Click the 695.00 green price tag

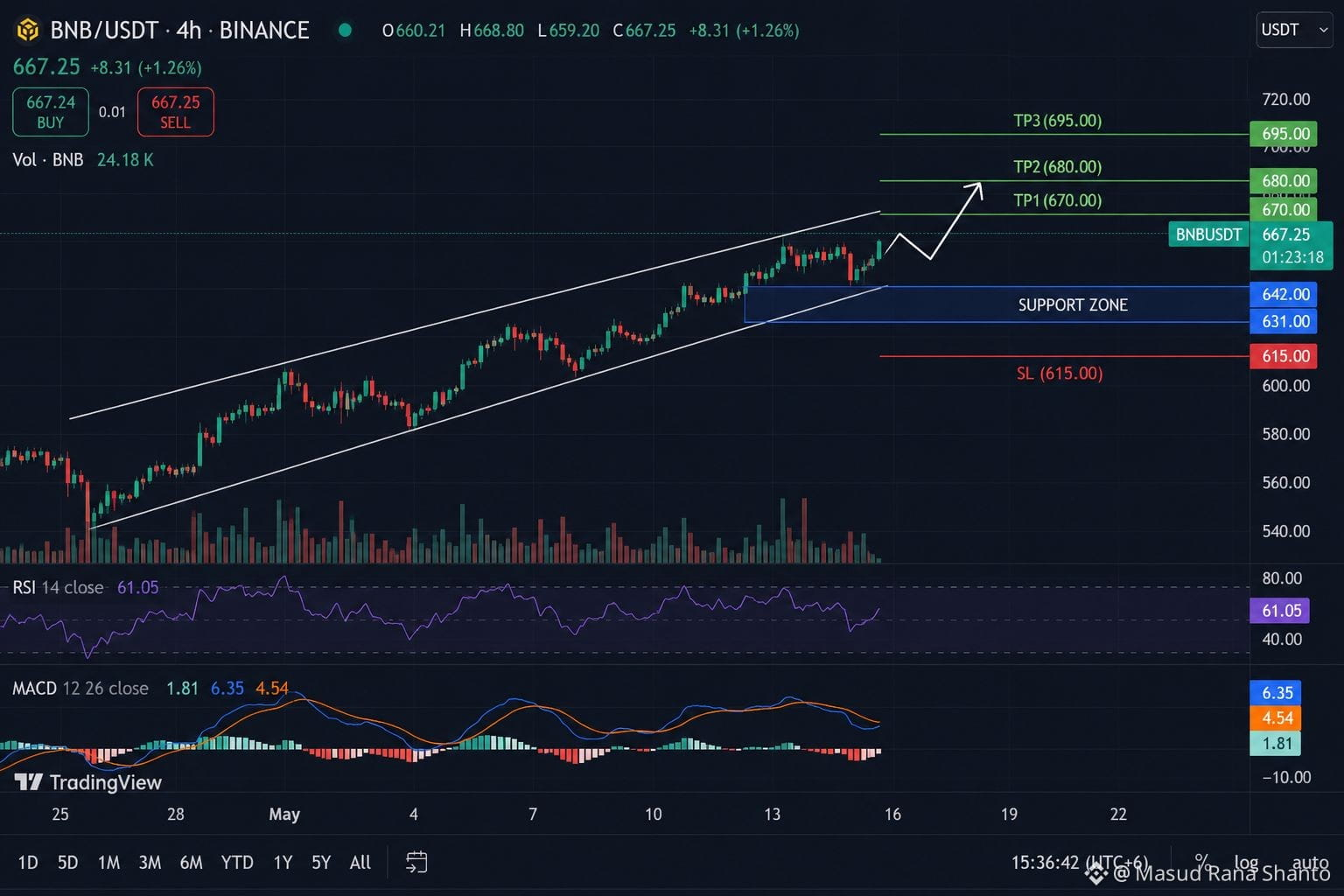click(1285, 134)
